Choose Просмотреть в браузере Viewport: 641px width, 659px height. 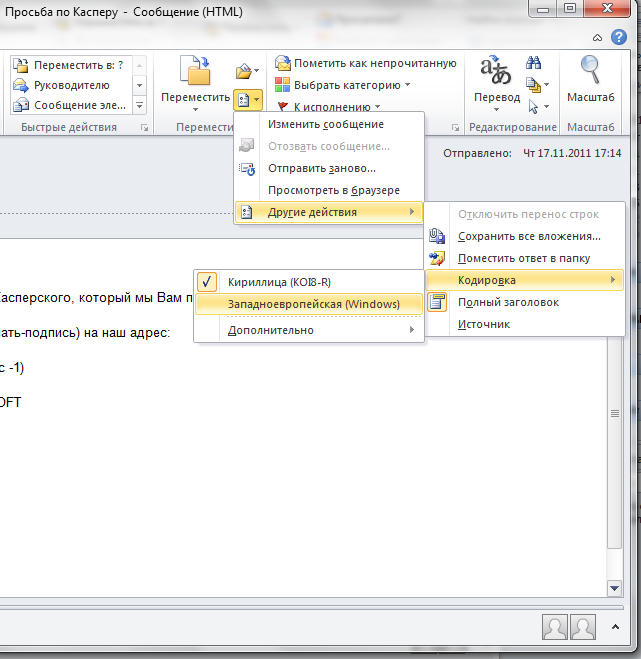[333, 190]
